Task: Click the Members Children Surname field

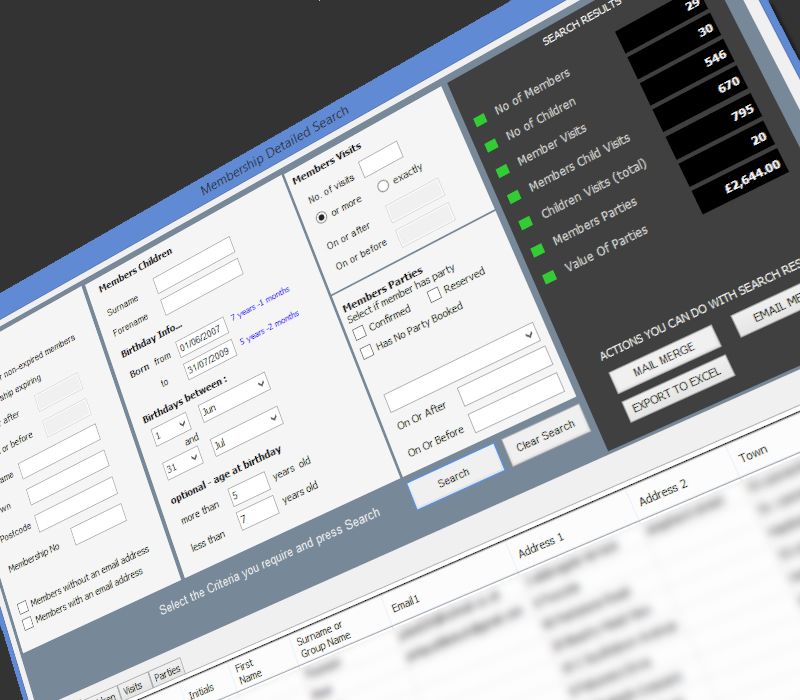Action: [x=194, y=265]
